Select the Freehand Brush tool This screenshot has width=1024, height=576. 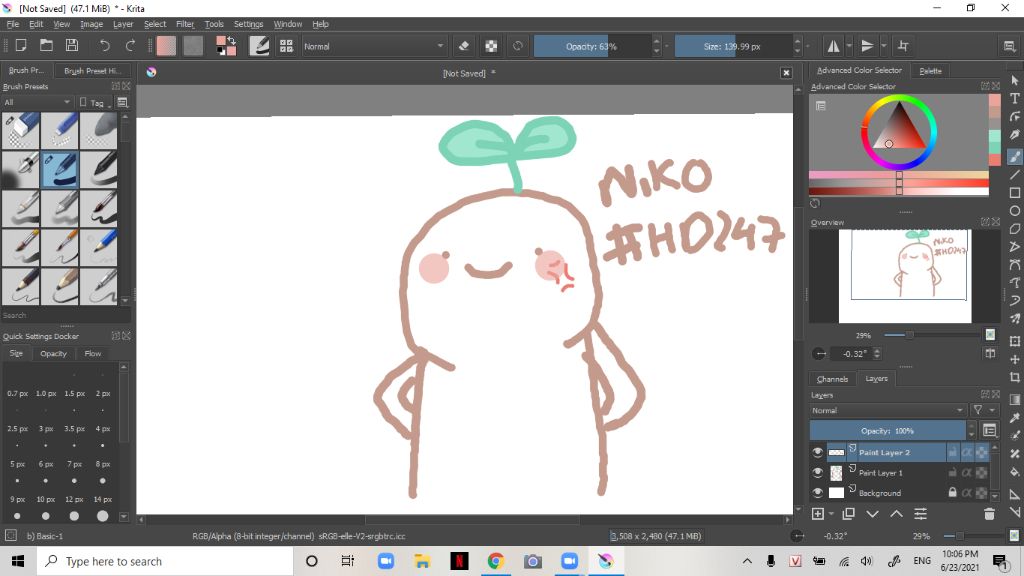(1015, 157)
